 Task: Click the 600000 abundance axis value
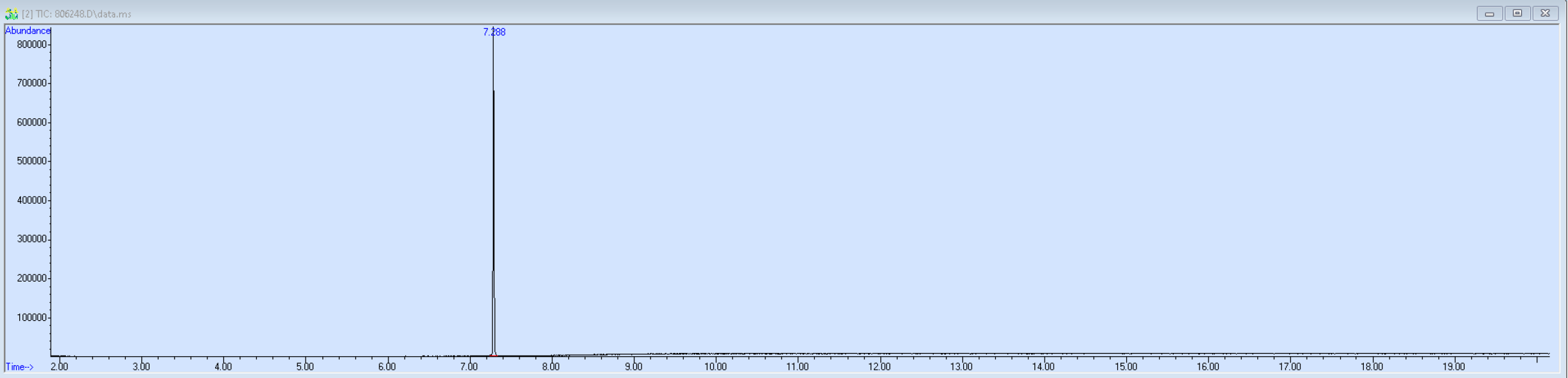pyautogui.click(x=32, y=122)
